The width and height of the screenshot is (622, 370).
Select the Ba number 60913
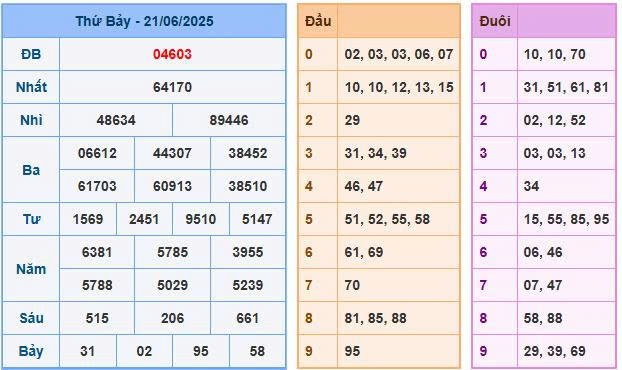[172, 186]
